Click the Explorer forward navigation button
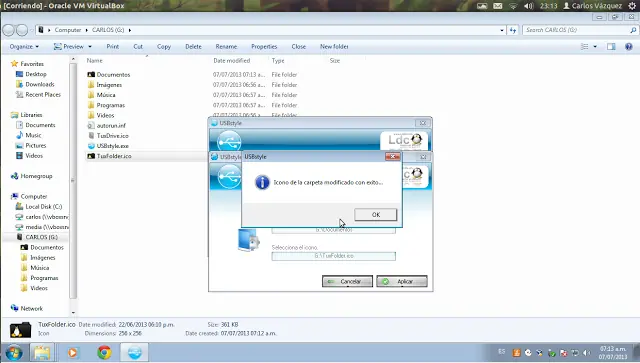This screenshot has height=363, width=640. tap(22, 30)
